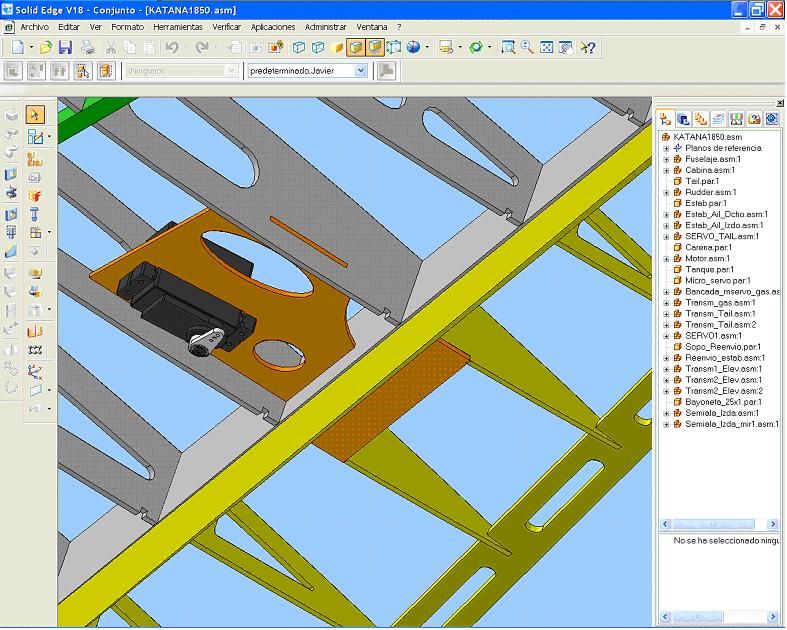Click the Undo arrow icon
Image resolution: width=787 pixels, height=630 pixels.
[x=172, y=47]
